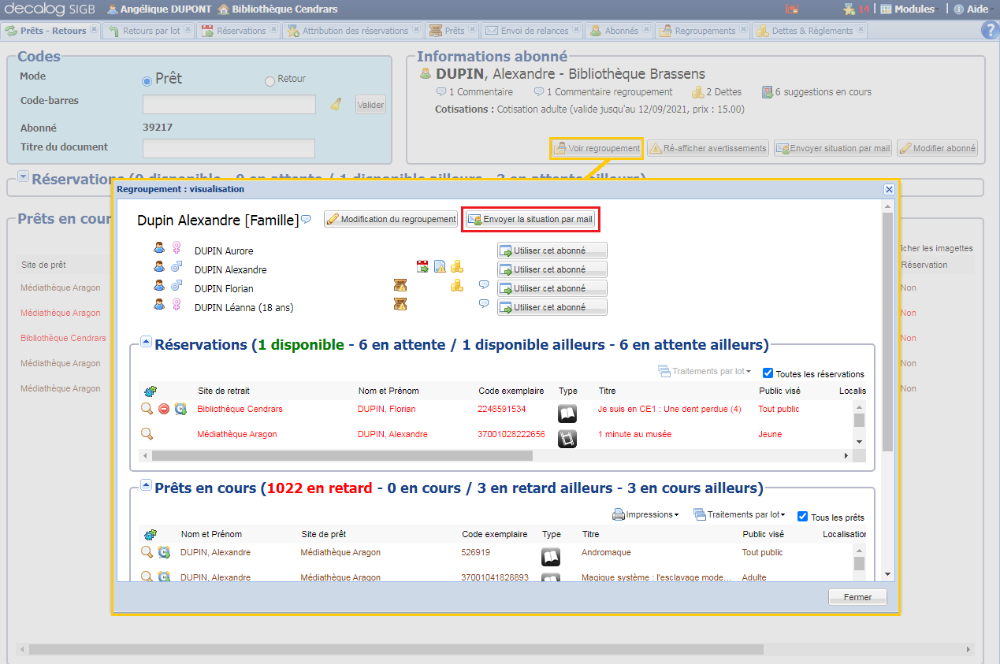Click the warning triangle icon for DUPIN Léanna
Screen dimensions: 1000x664
tap(400, 303)
